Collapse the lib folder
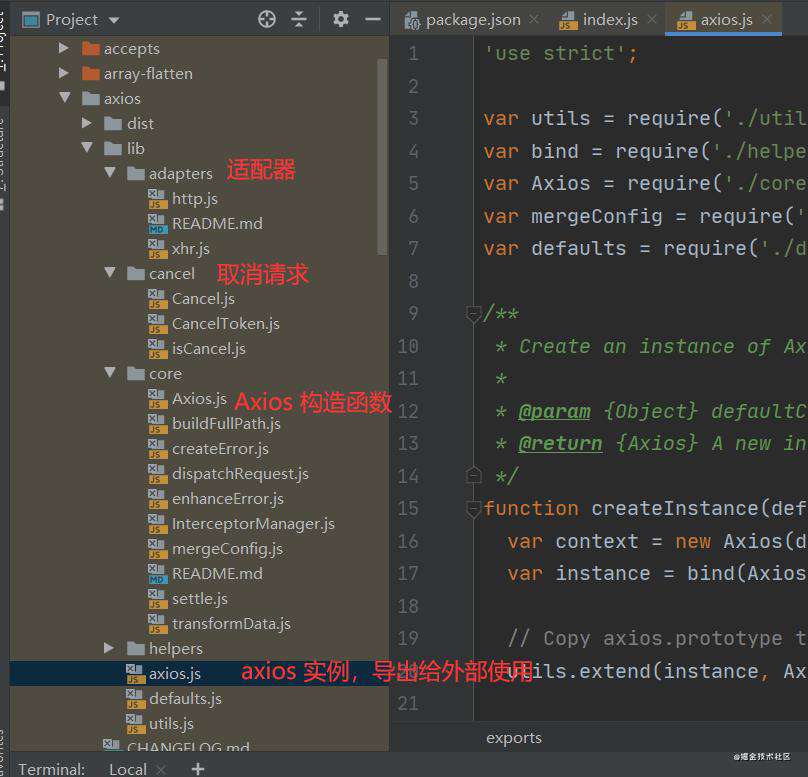This screenshot has width=808, height=777. [x=87, y=147]
